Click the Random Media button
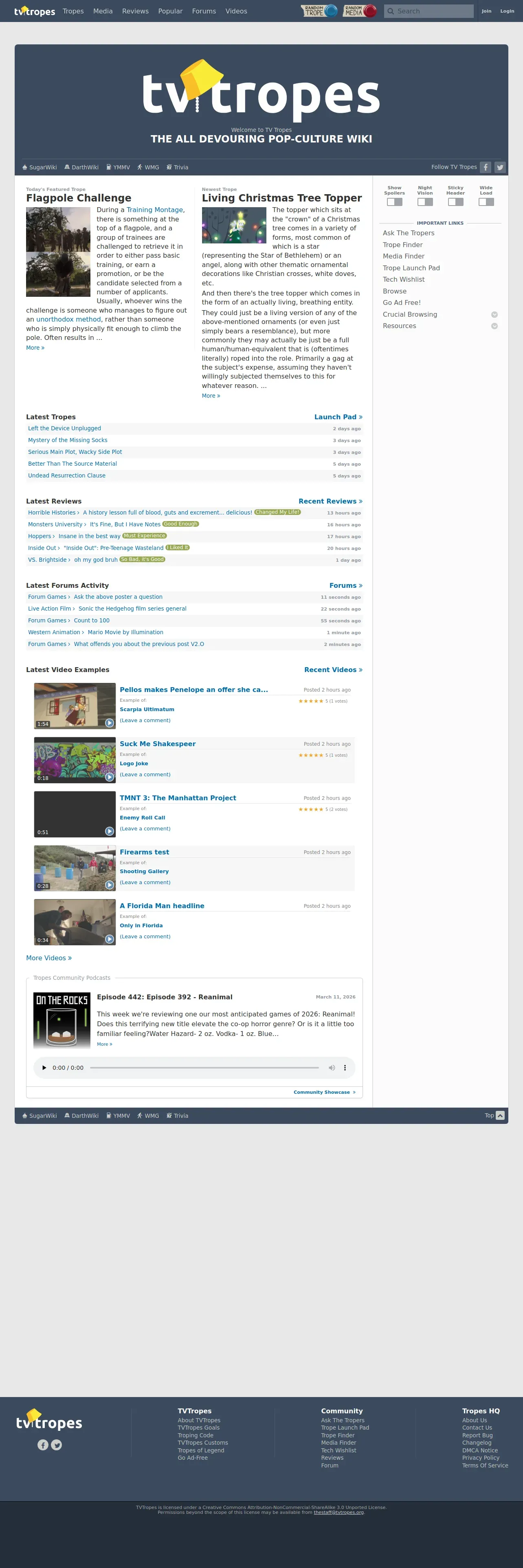The image size is (523, 1568). [360, 11]
